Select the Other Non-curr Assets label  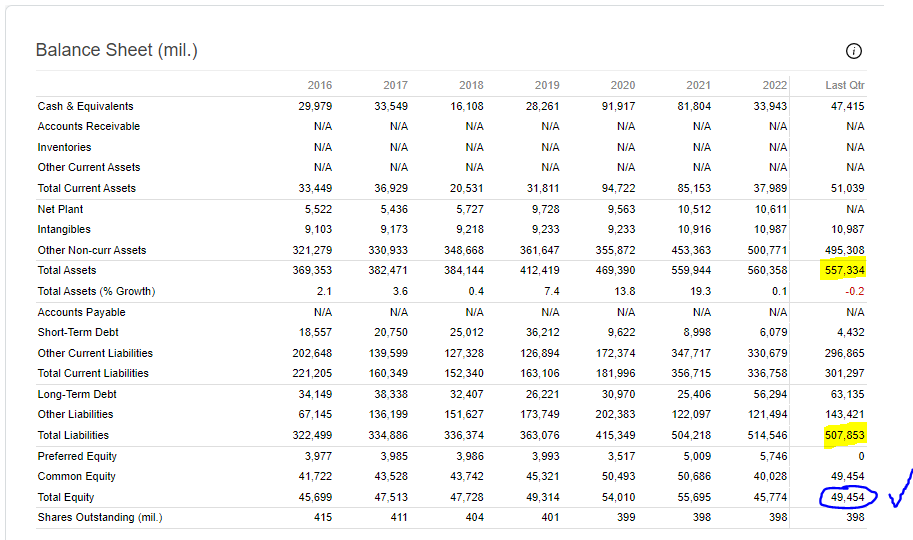pos(92,250)
